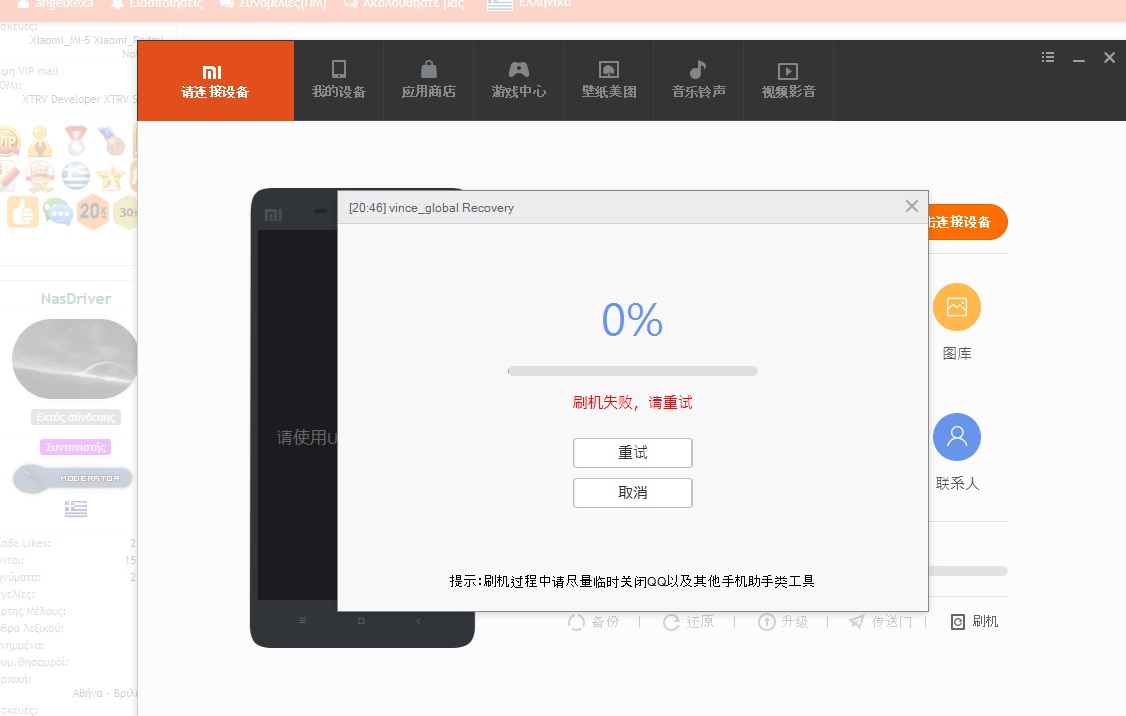The image size is (1126, 716).
Task: Open Συνομιλίες (ΠΜ) in forum top bar
Action: pyautogui.click(x=274, y=4)
